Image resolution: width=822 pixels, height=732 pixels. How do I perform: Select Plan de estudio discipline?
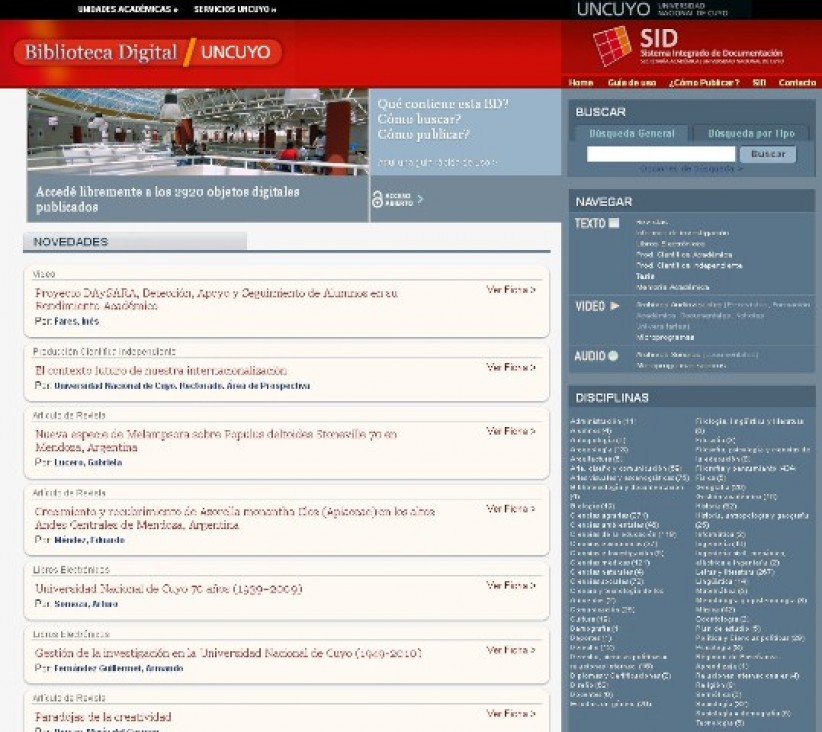(x=728, y=629)
